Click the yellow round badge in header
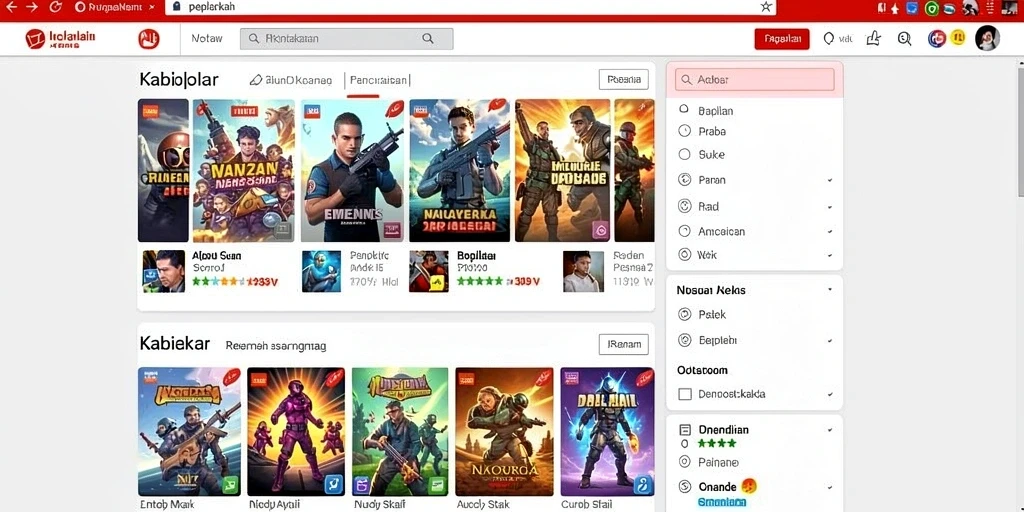The height and width of the screenshot is (512, 1024). pyautogui.click(x=958, y=38)
